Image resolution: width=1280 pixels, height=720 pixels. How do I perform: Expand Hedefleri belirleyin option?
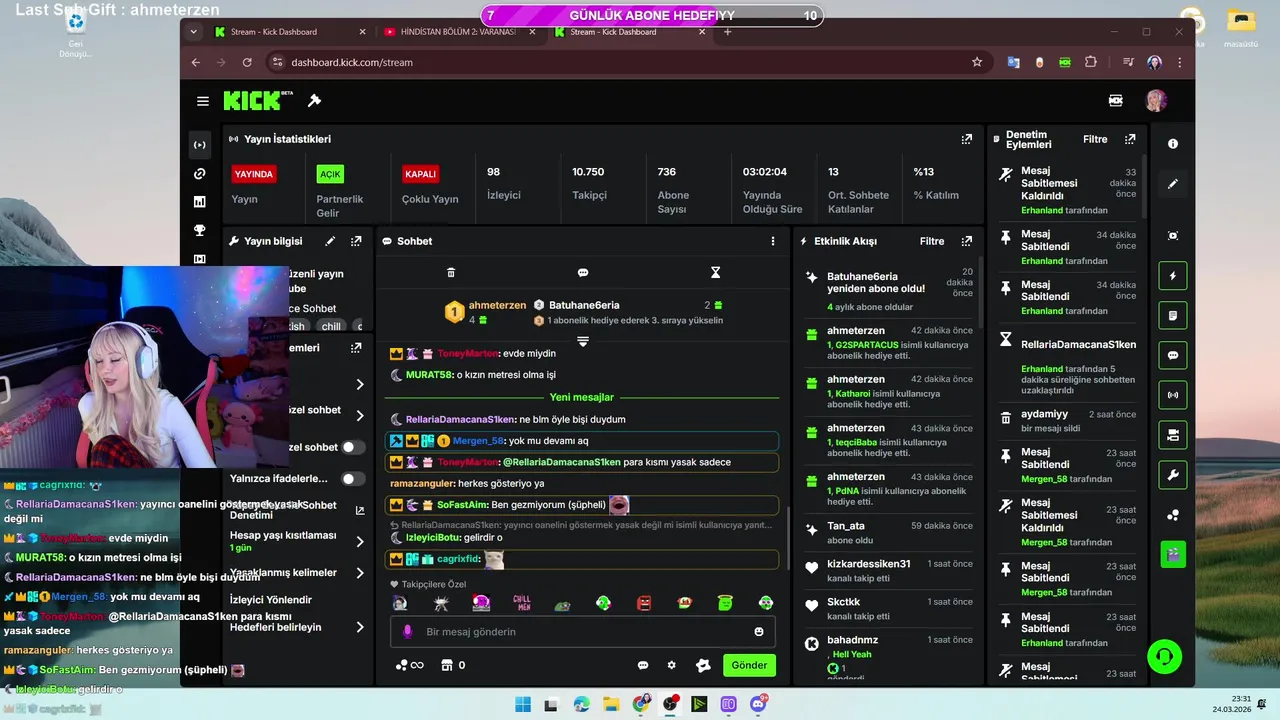tap(360, 627)
